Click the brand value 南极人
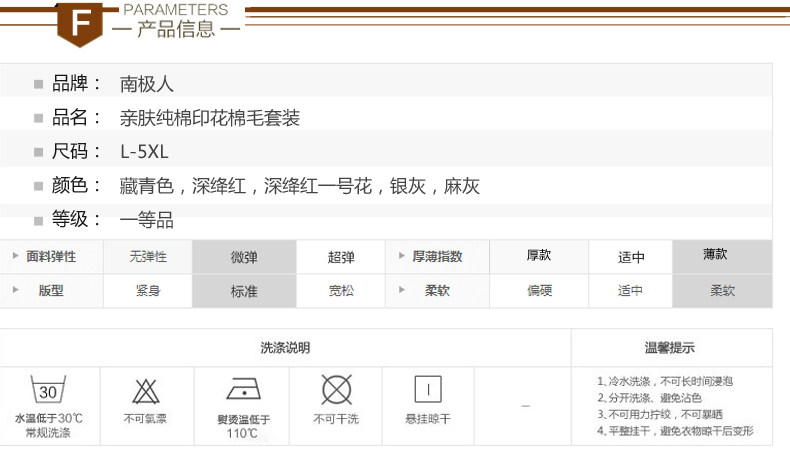 point(147,84)
